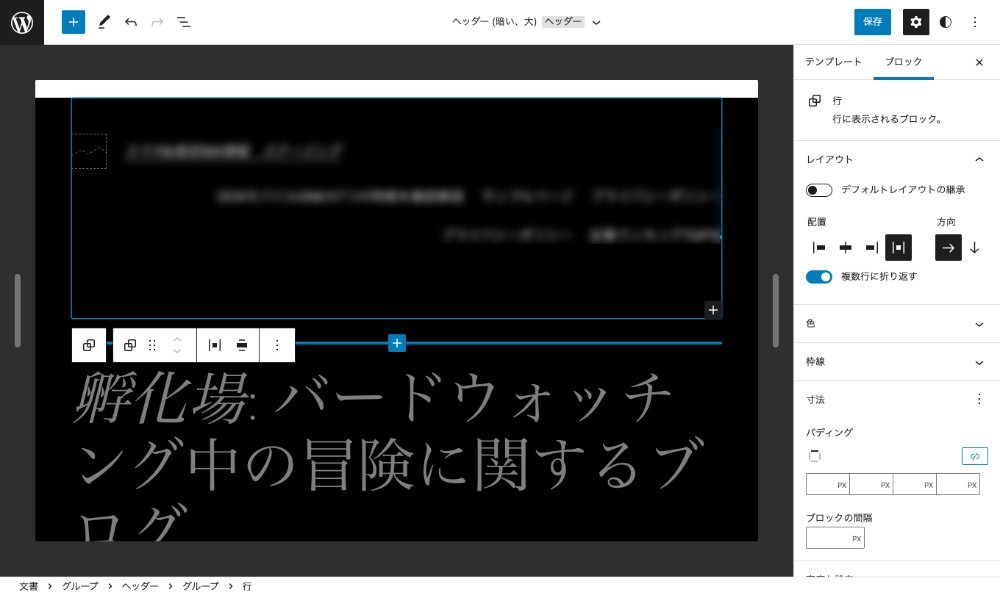Collapse the レイアウト panel

coord(896,159)
